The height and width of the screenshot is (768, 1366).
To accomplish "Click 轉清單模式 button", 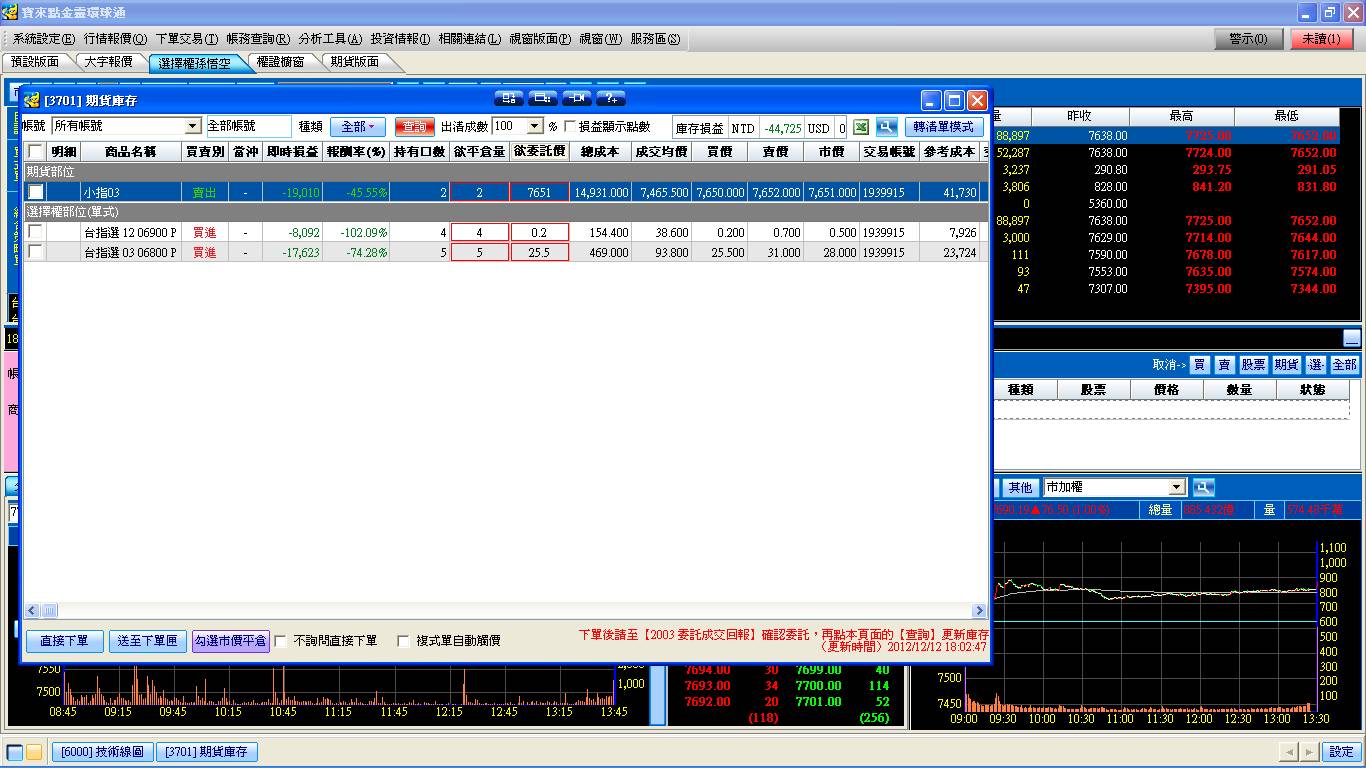I will (x=944, y=127).
